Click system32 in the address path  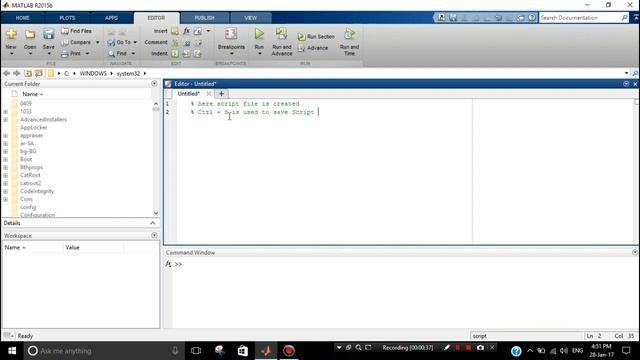coord(128,73)
